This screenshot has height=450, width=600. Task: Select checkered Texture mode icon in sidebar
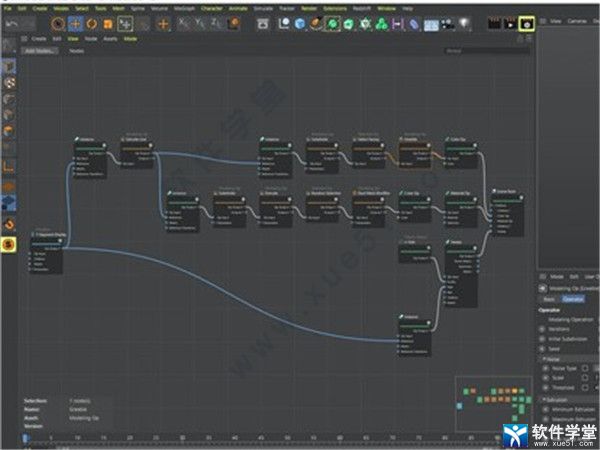point(9,83)
